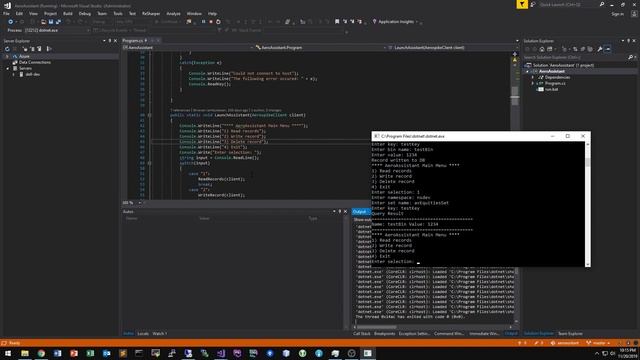Click the feedback icon beside Quick Launch
The height and width of the screenshot is (360, 640).
click(x=533, y=4)
